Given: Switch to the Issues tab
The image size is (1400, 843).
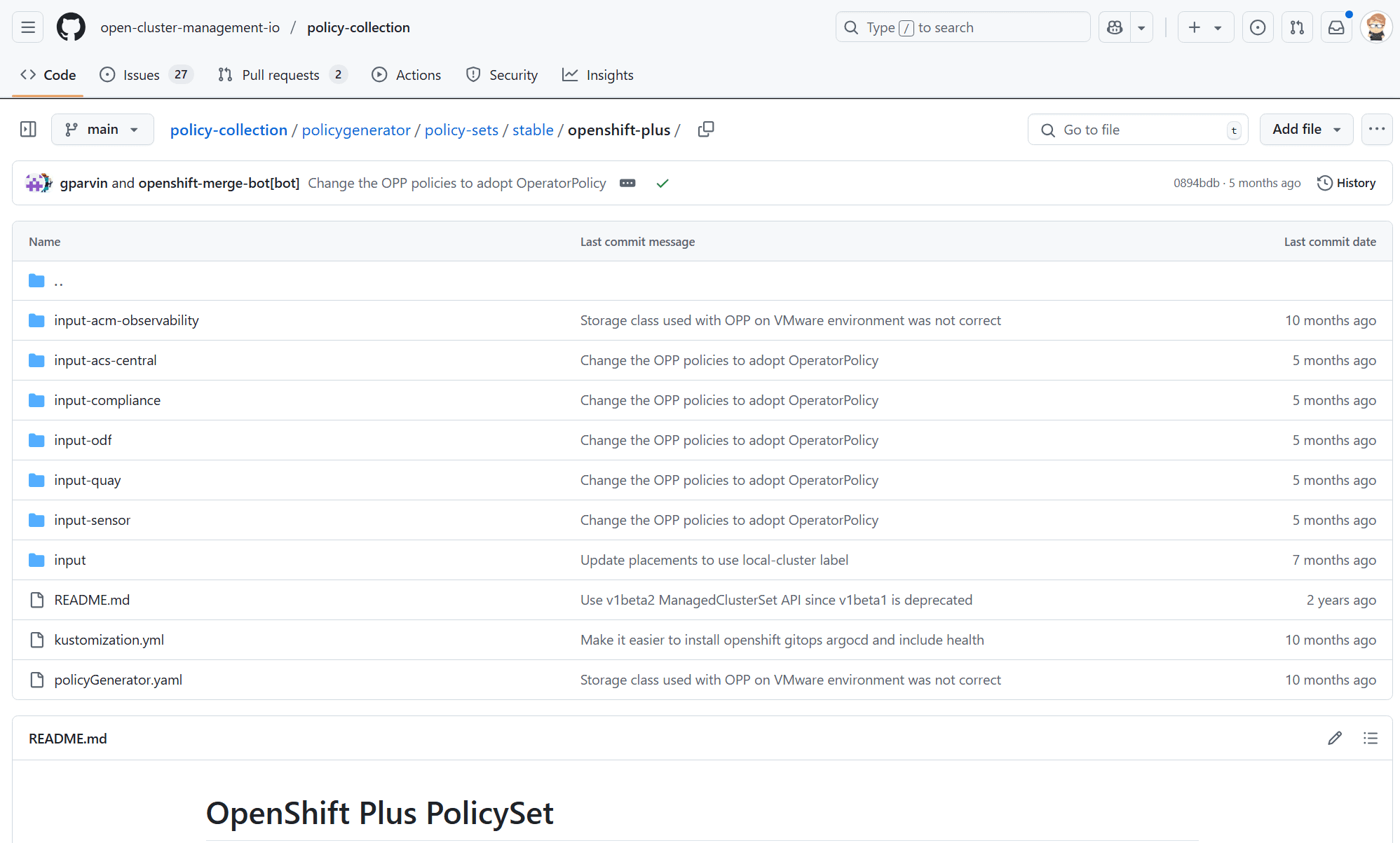Looking at the screenshot, I should coord(146,75).
